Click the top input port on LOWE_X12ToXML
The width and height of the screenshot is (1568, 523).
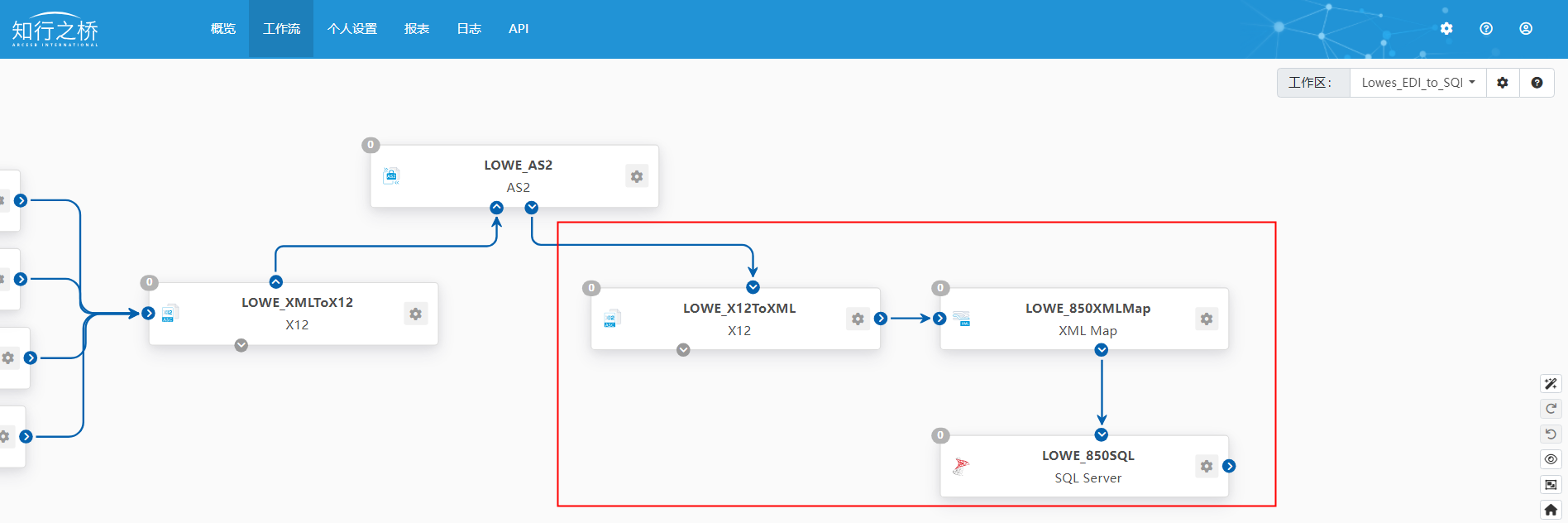coord(753,287)
